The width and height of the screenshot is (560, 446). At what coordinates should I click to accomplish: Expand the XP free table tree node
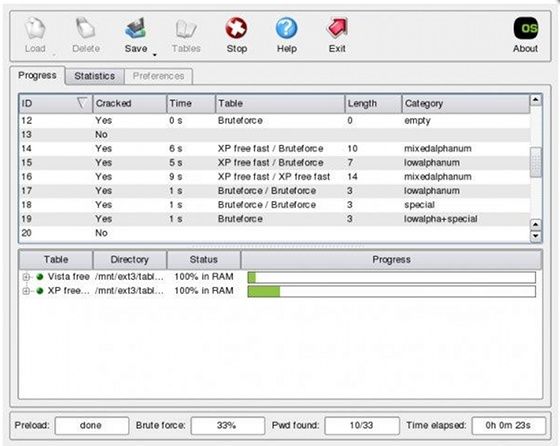pyautogui.click(x=26, y=291)
